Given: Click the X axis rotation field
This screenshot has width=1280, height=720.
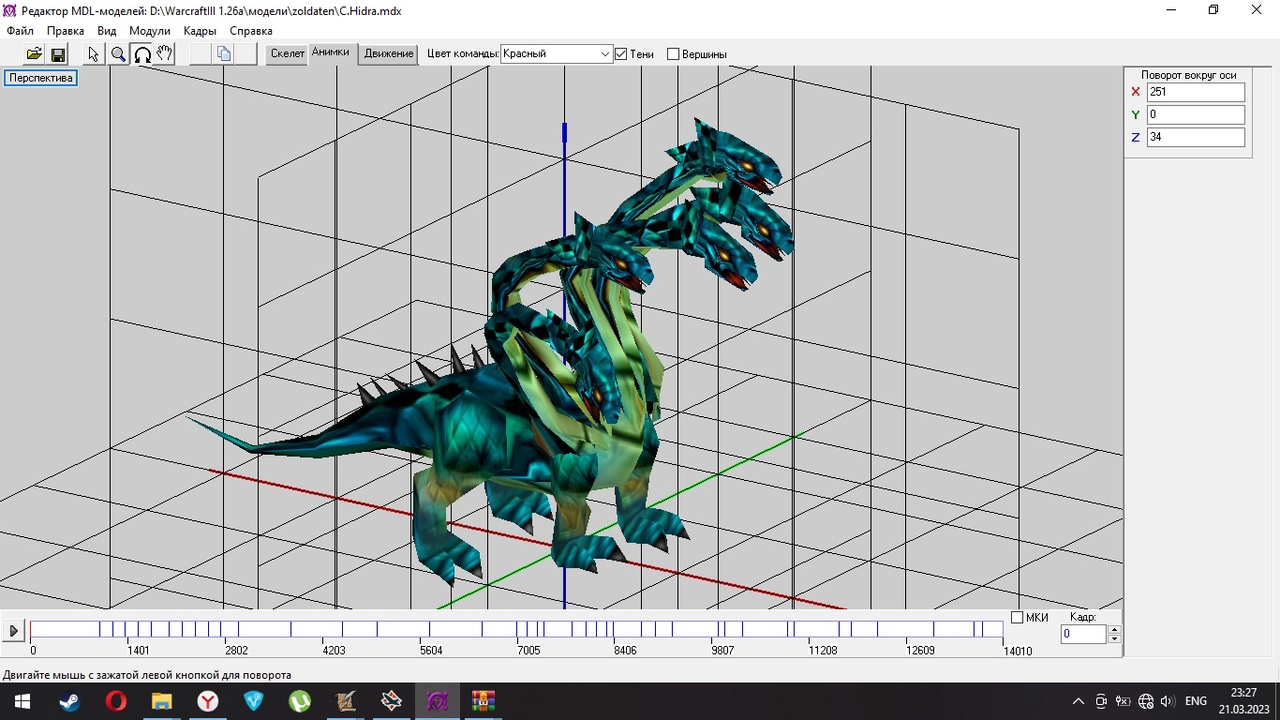Looking at the screenshot, I should [1195, 92].
